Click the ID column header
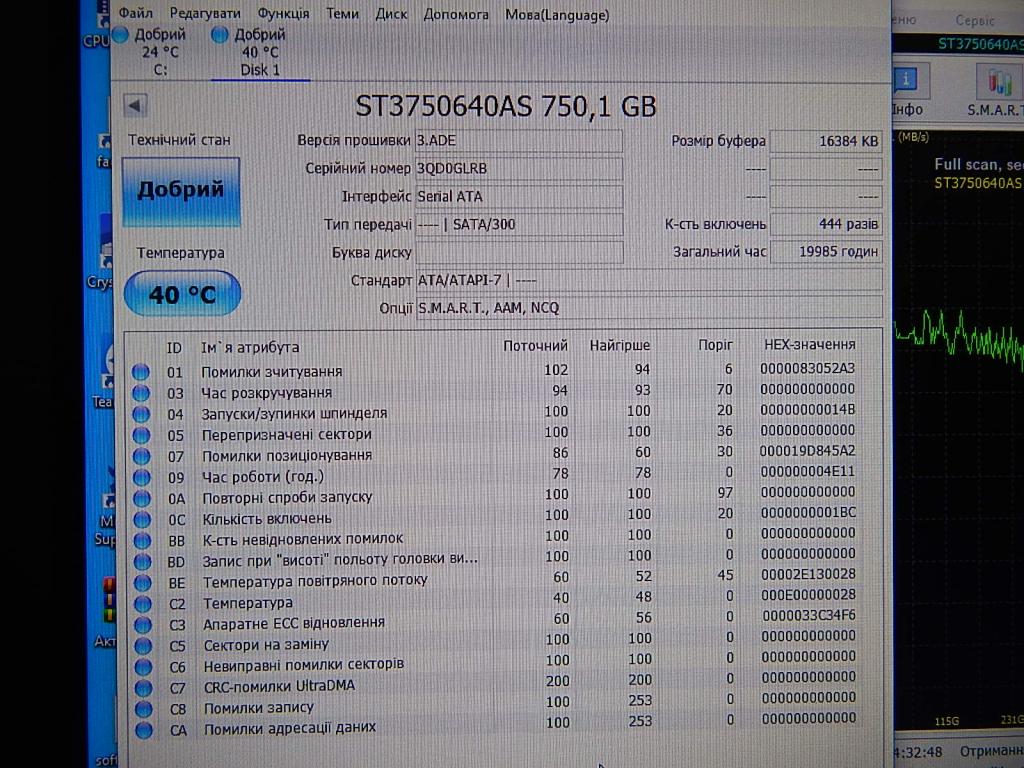 pyautogui.click(x=174, y=348)
